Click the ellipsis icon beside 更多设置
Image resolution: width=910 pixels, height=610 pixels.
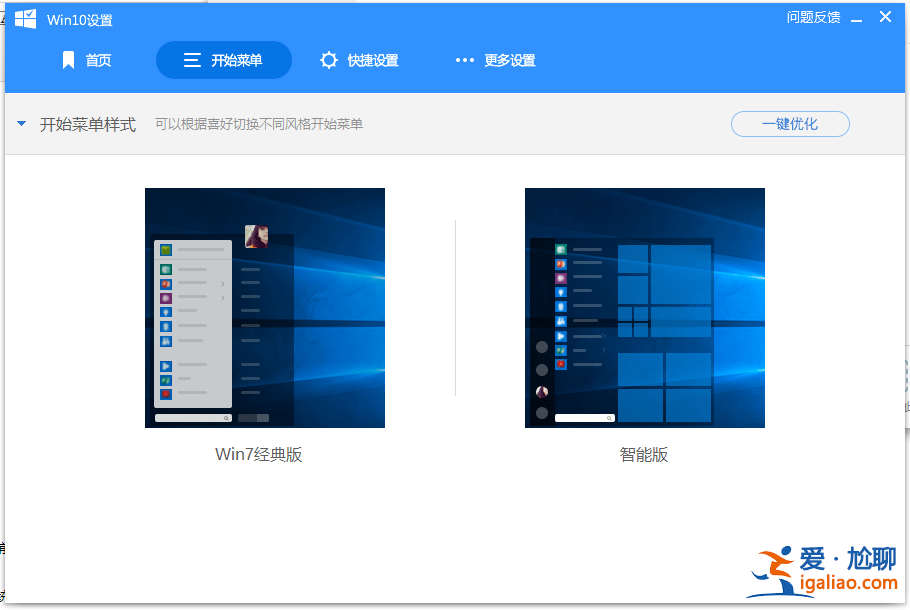click(464, 60)
